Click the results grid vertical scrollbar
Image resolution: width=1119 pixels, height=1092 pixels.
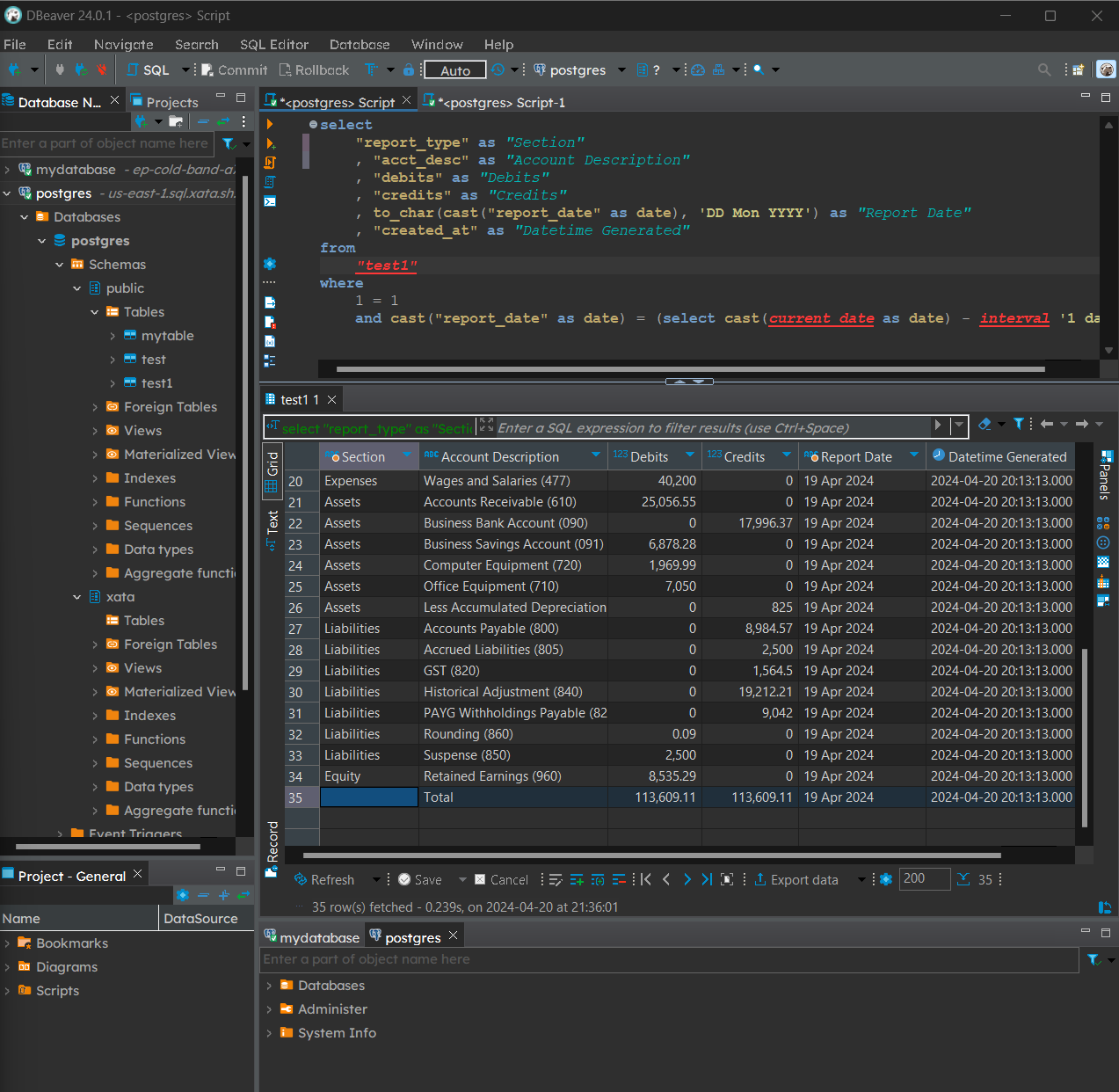(1085, 737)
